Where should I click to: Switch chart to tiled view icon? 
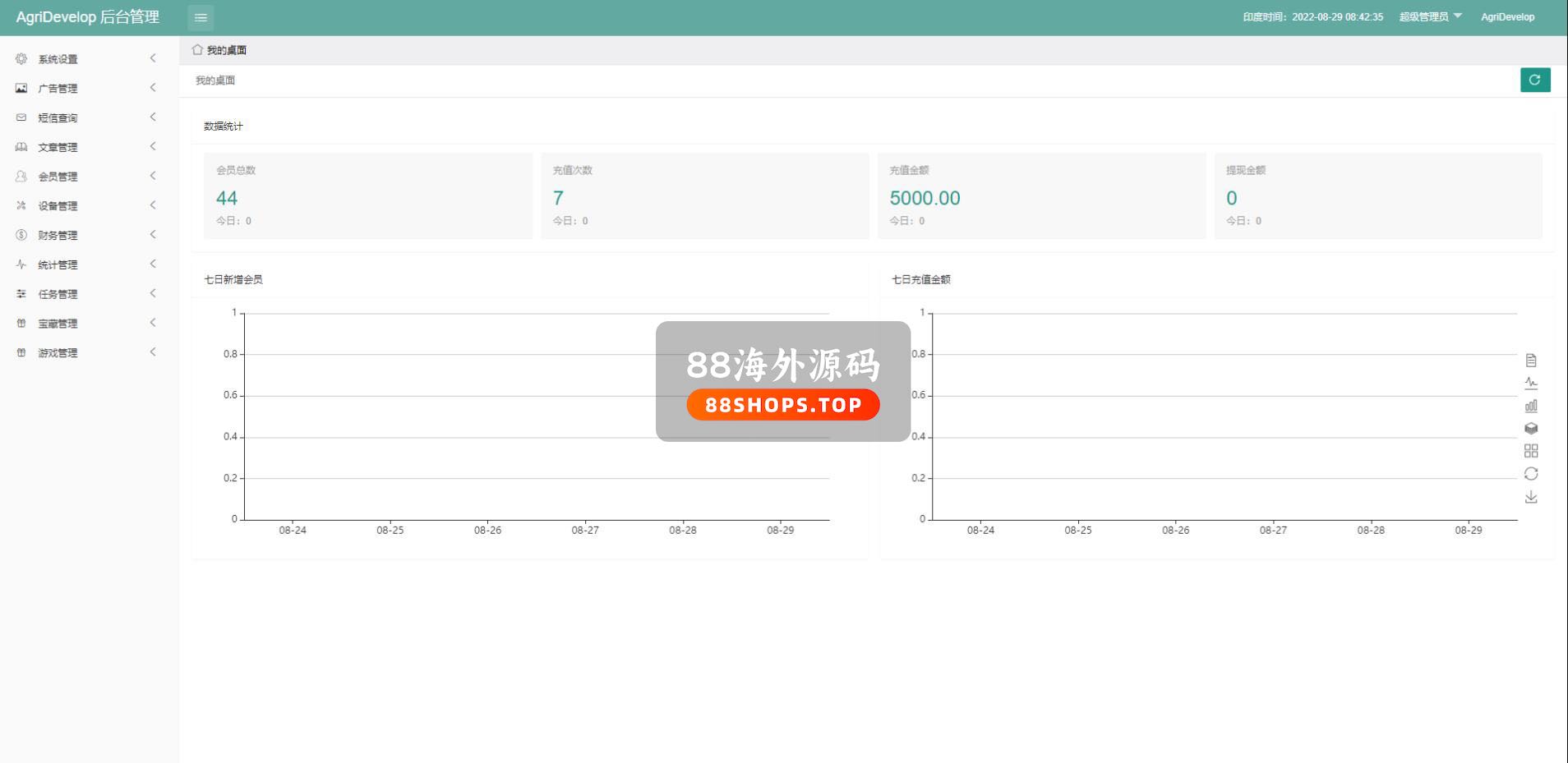pyautogui.click(x=1530, y=451)
